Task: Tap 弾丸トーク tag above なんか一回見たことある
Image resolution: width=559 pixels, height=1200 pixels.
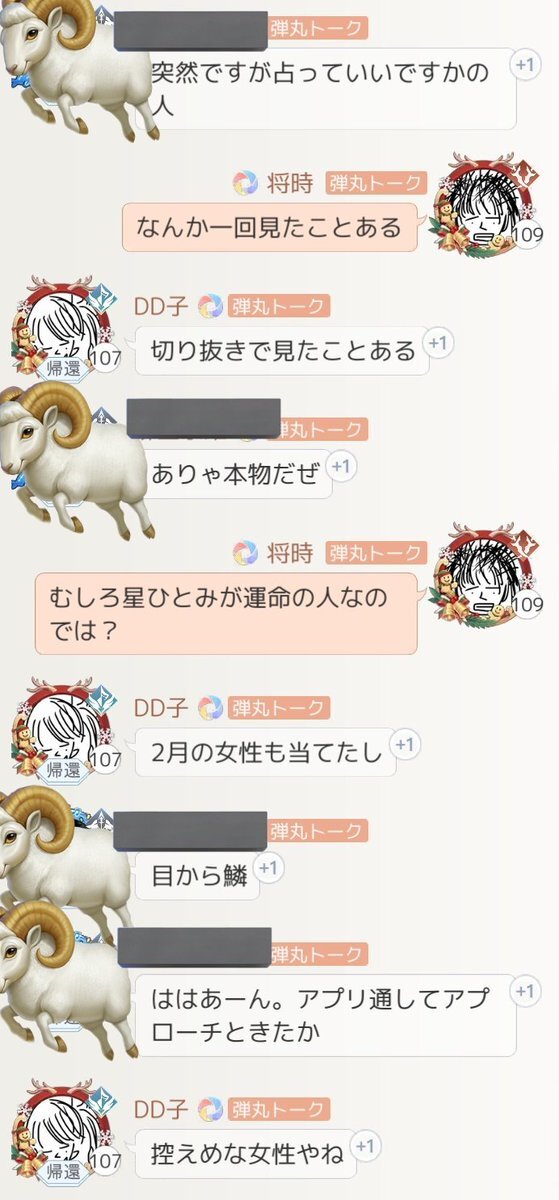Action: click(x=374, y=184)
